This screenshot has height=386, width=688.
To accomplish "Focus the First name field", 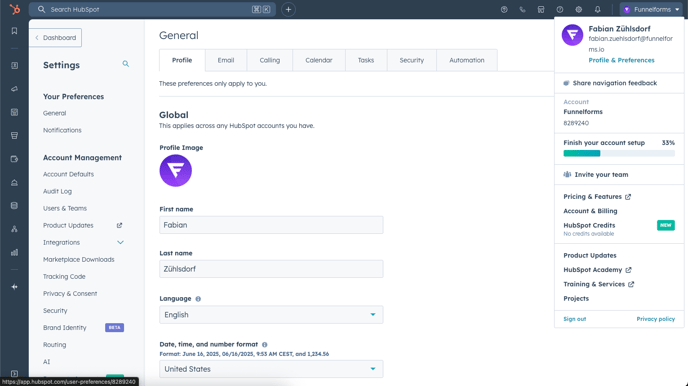I will [x=271, y=225].
